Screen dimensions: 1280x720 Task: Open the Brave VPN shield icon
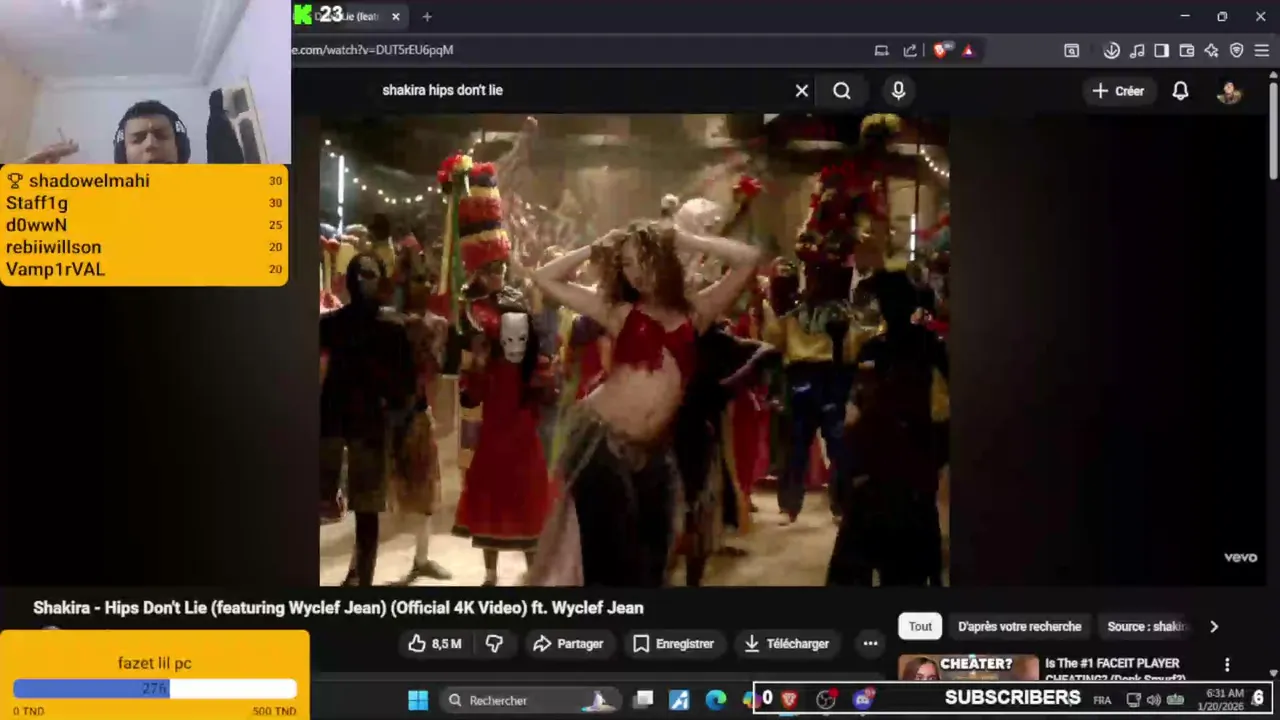(x=1236, y=50)
